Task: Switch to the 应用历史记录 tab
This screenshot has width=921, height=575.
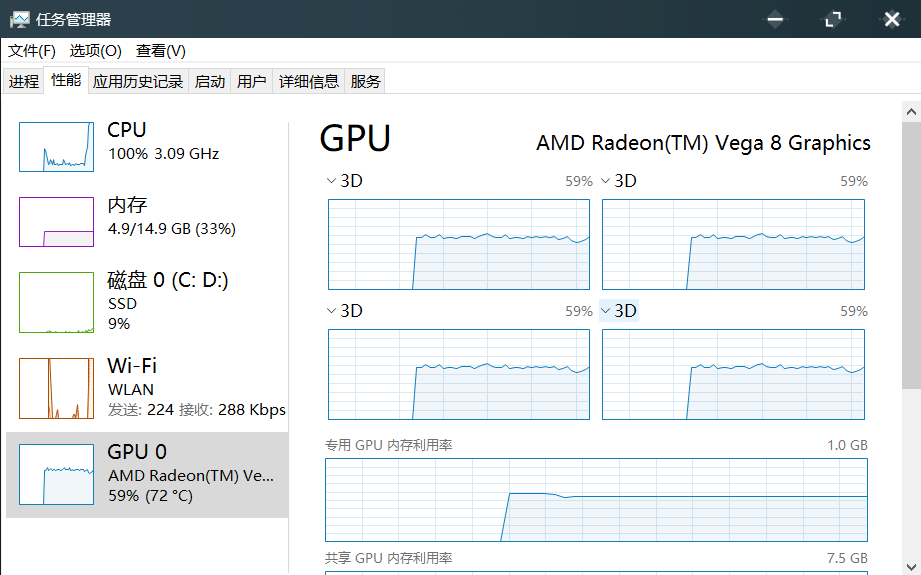Action: (138, 81)
